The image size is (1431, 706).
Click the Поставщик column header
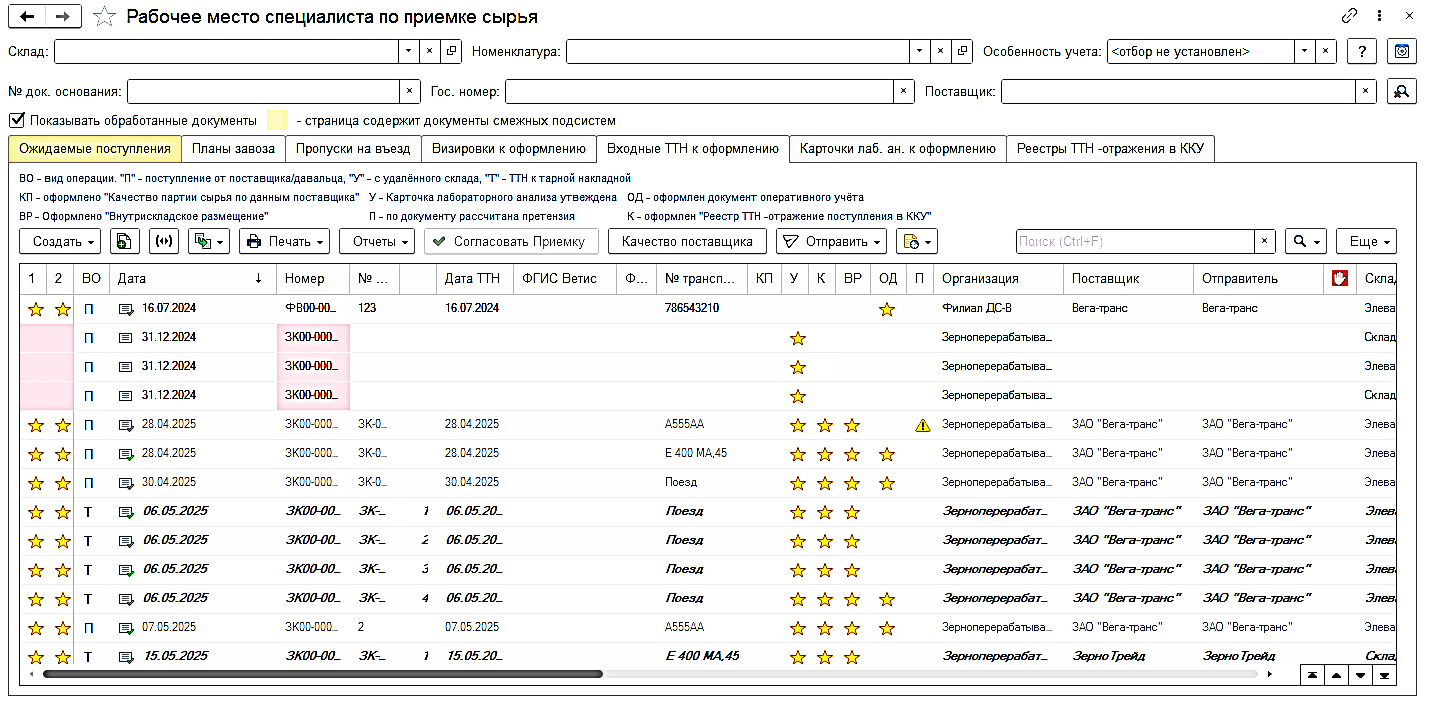click(1127, 279)
